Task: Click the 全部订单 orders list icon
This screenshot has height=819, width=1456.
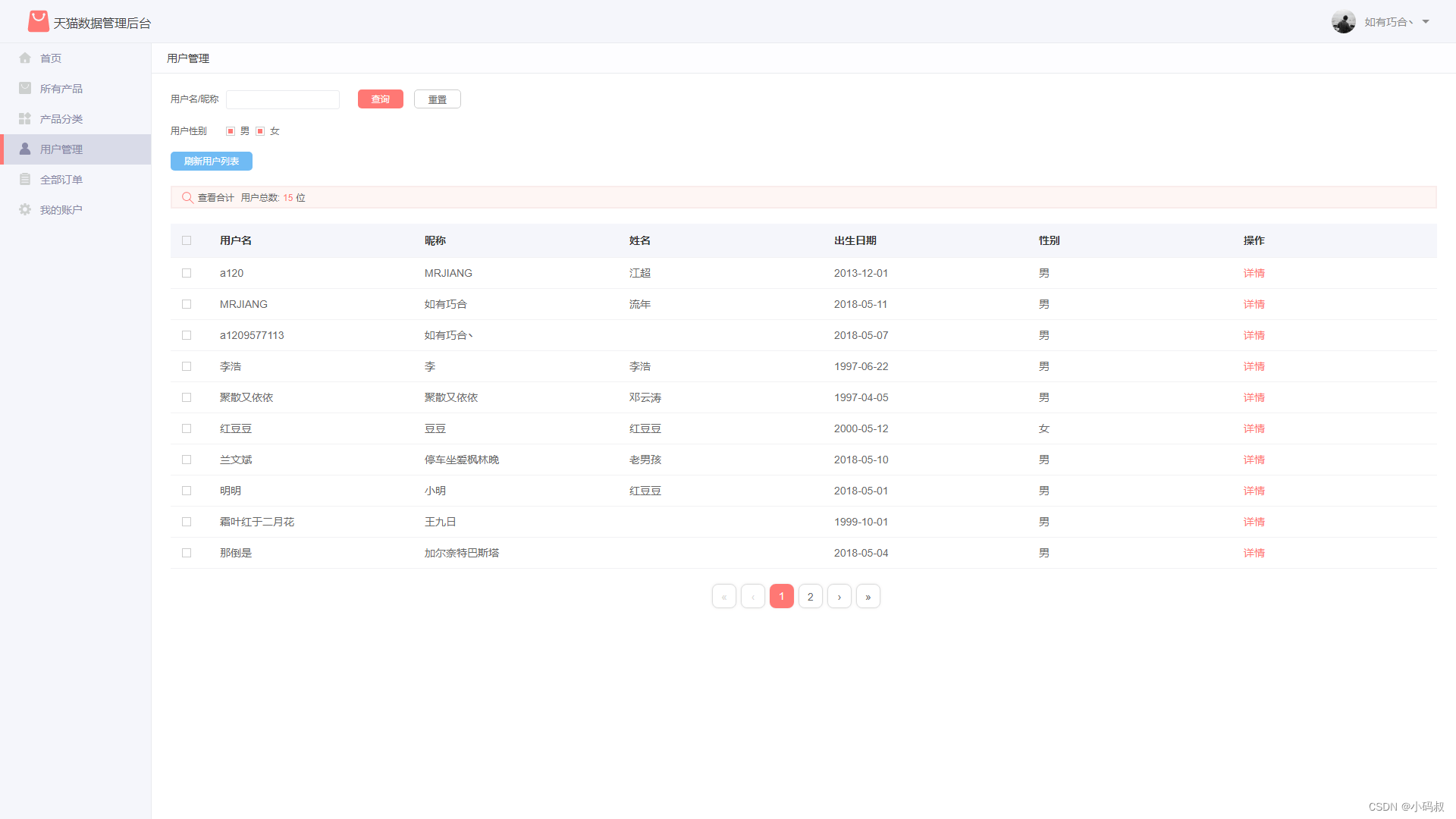Action: [x=25, y=180]
